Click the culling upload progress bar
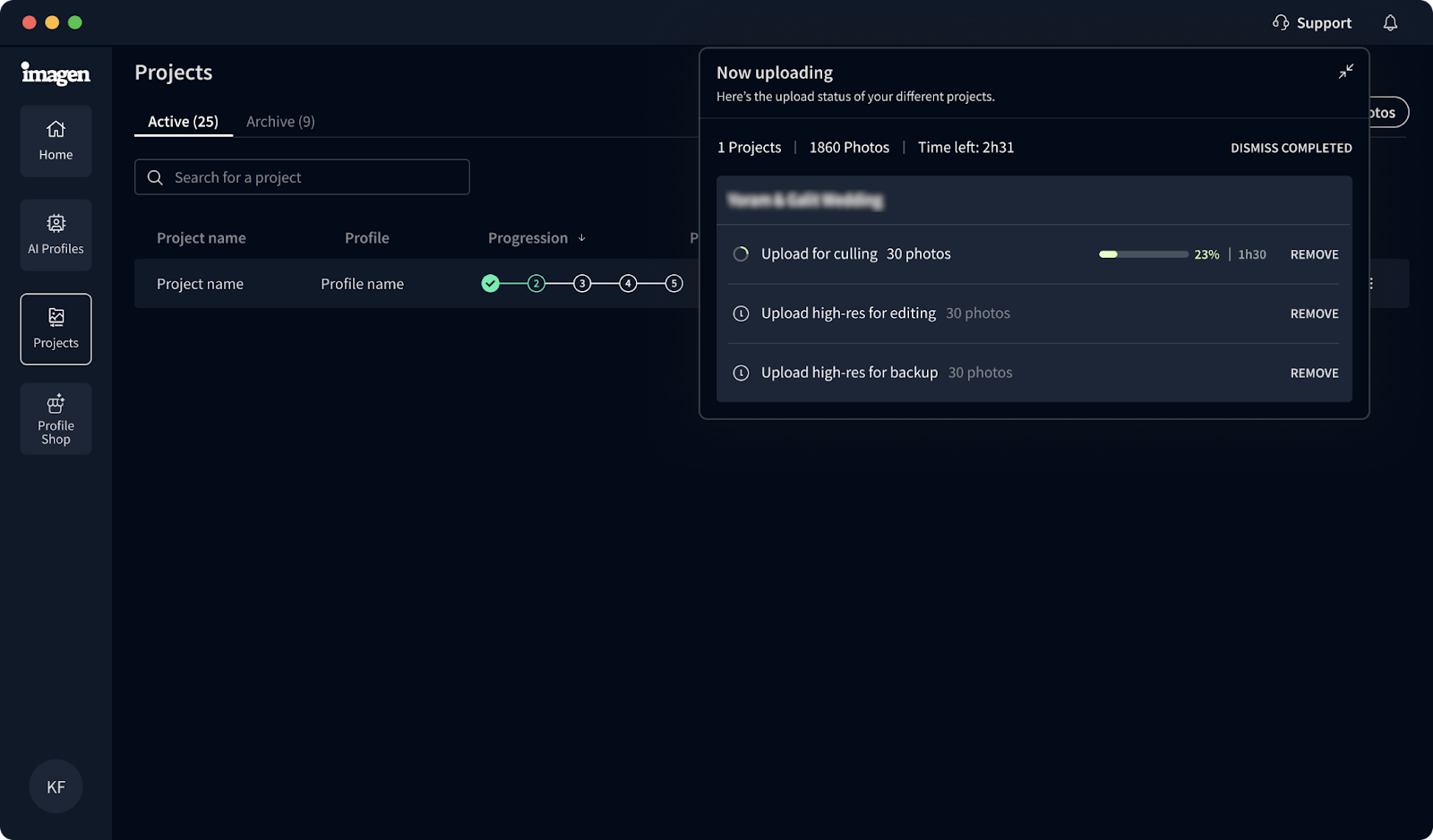1433x840 pixels. 1144,254
